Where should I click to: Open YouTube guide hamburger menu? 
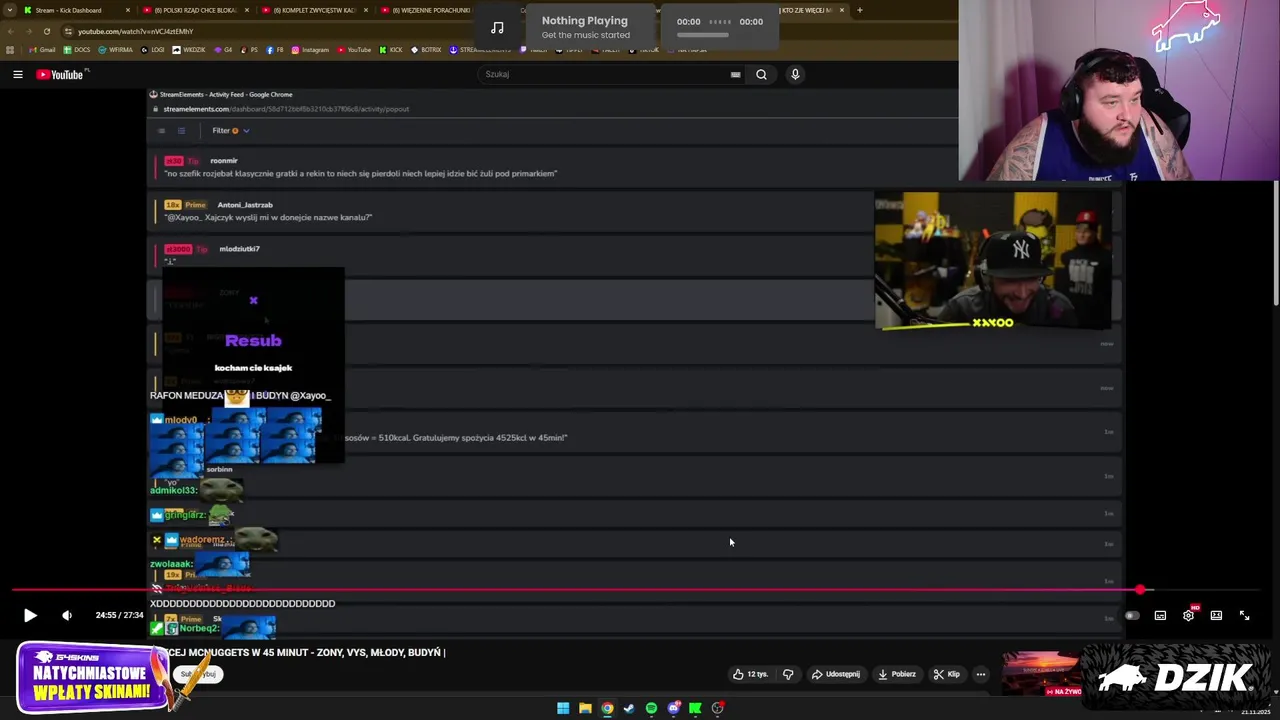[17, 74]
